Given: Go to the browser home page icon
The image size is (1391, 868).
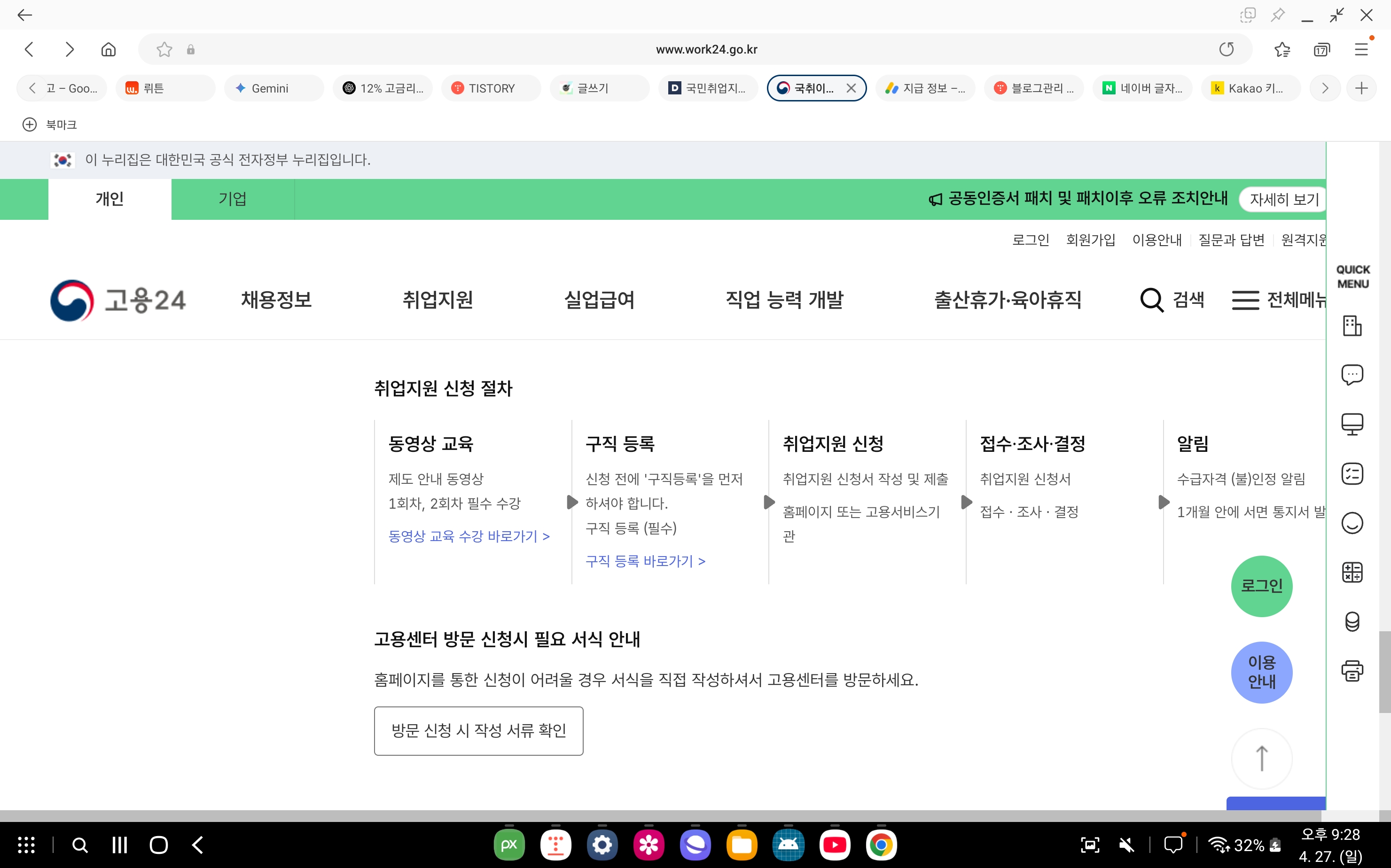Looking at the screenshot, I should click(x=108, y=49).
